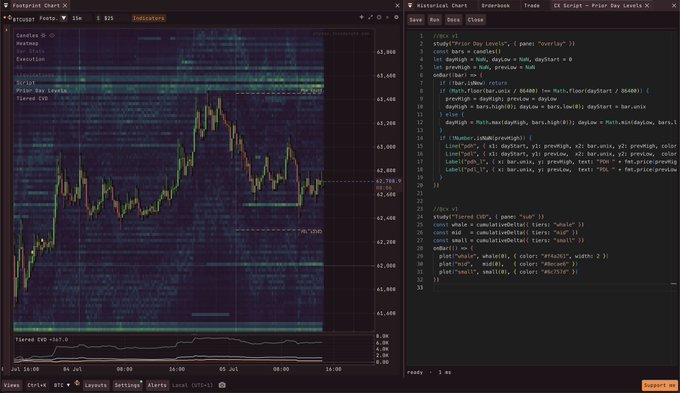Toggle Candles visibility circle icon
680x393 pixels.
[x=52, y=36]
